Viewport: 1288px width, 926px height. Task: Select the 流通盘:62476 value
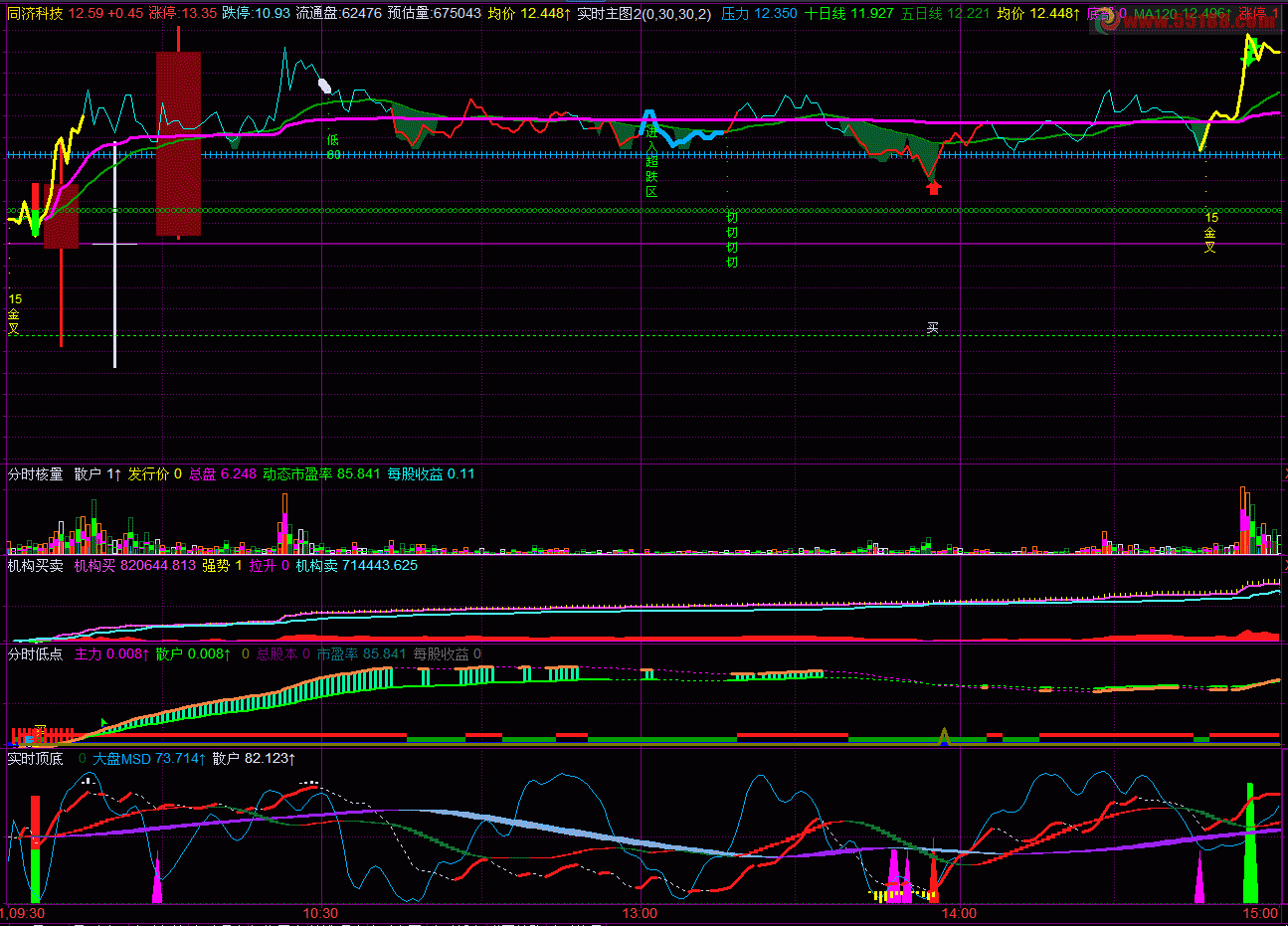tap(339, 14)
